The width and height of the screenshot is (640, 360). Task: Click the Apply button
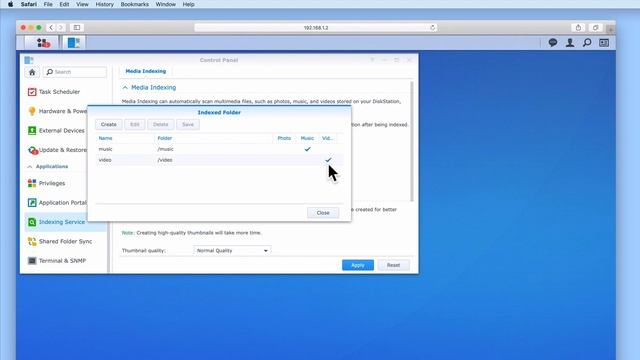[x=358, y=265]
